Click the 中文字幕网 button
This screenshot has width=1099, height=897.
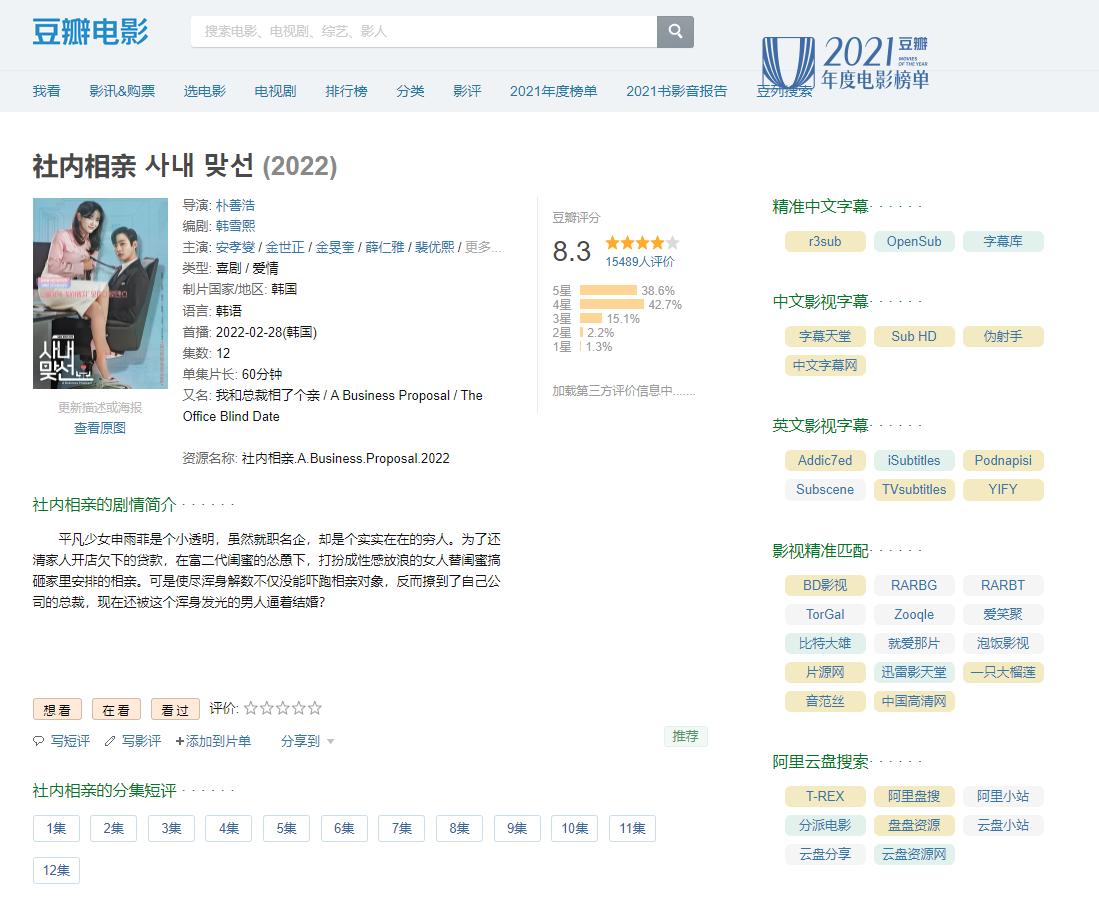(x=825, y=365)
